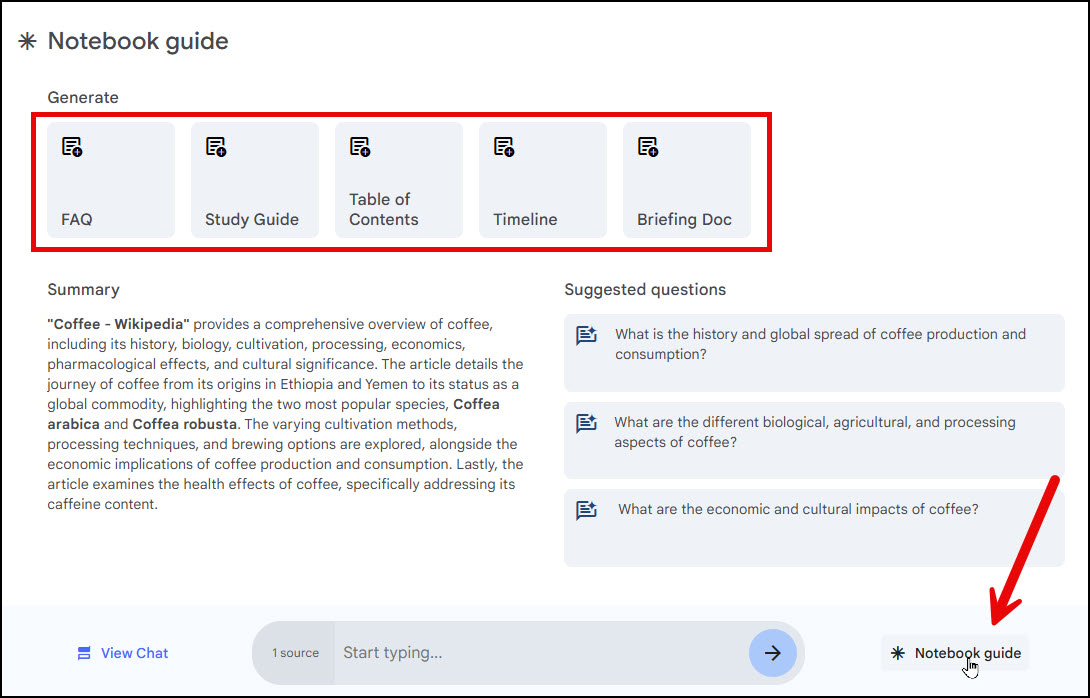
Task: Generate a Study Guide
Action: (x=255, y=180)
